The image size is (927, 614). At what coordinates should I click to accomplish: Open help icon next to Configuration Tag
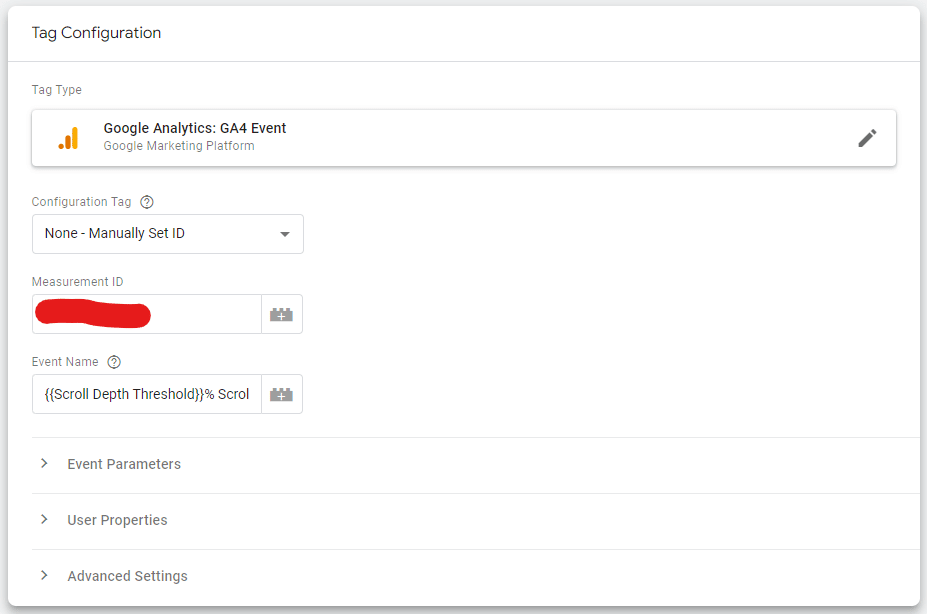click(147, 202)
